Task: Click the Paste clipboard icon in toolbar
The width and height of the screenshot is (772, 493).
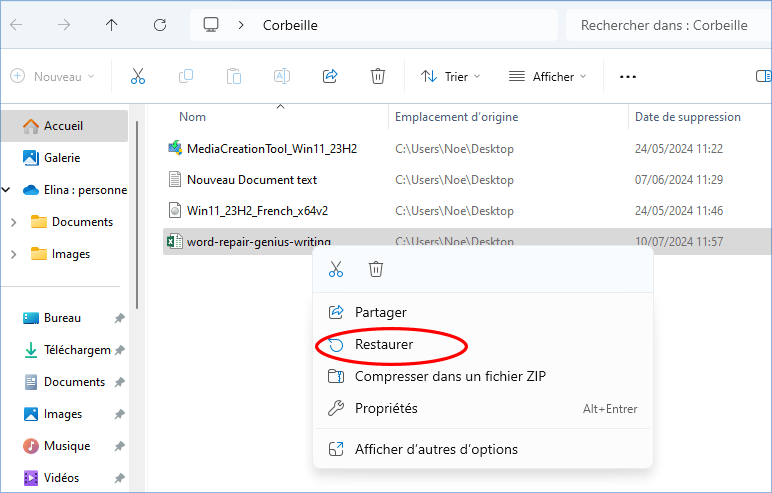Action: pyautogui.click(x=234, y=76)
